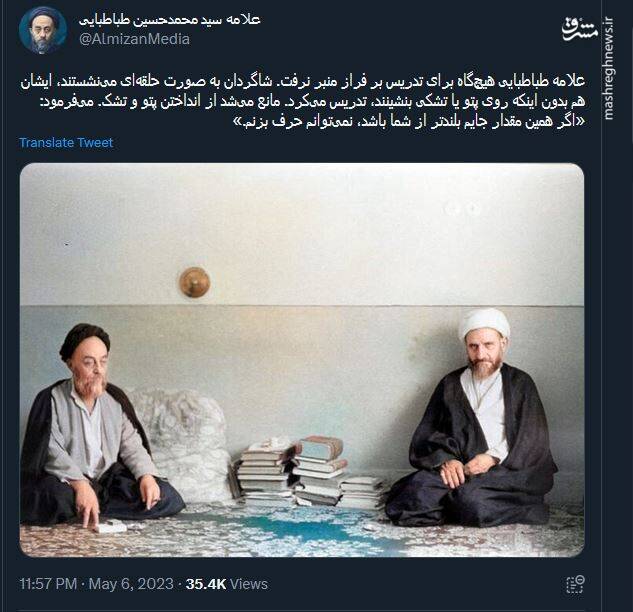633x612 pixels.
Task: Click the stack of books between the men
Action: [x=308, y=471]
